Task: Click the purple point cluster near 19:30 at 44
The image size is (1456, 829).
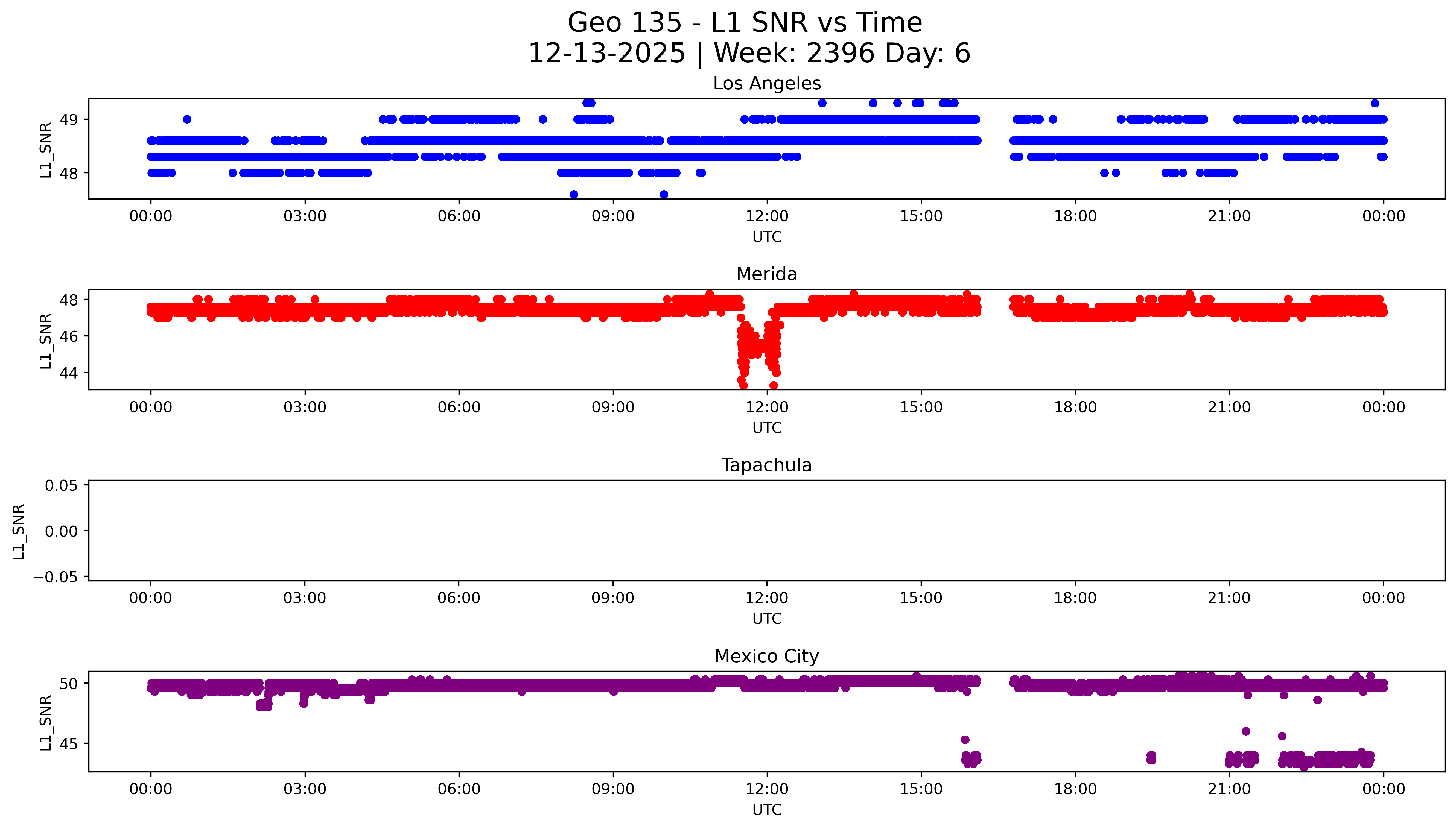Action: click(1151, 758)
